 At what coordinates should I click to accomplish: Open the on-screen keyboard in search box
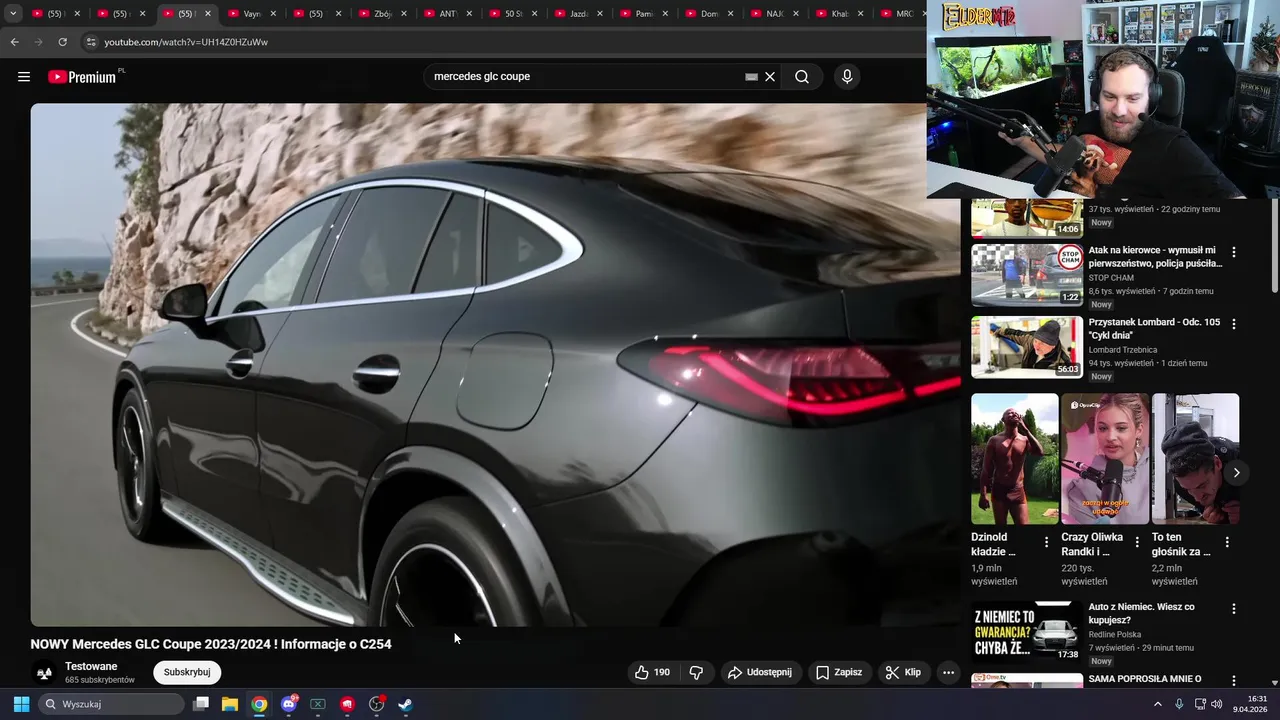click(x=751, y=77)
